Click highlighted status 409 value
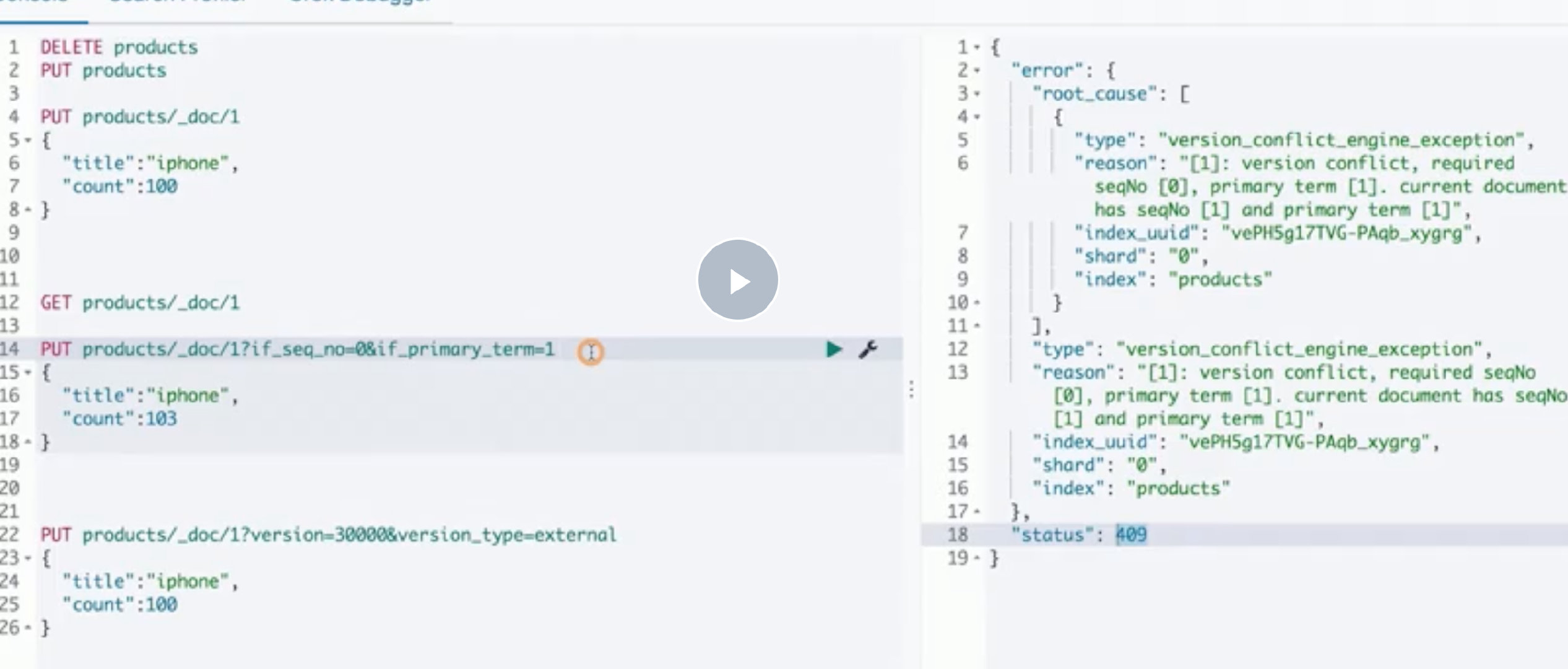Viewport: 1568px width, 669px height. [1131, 535]
